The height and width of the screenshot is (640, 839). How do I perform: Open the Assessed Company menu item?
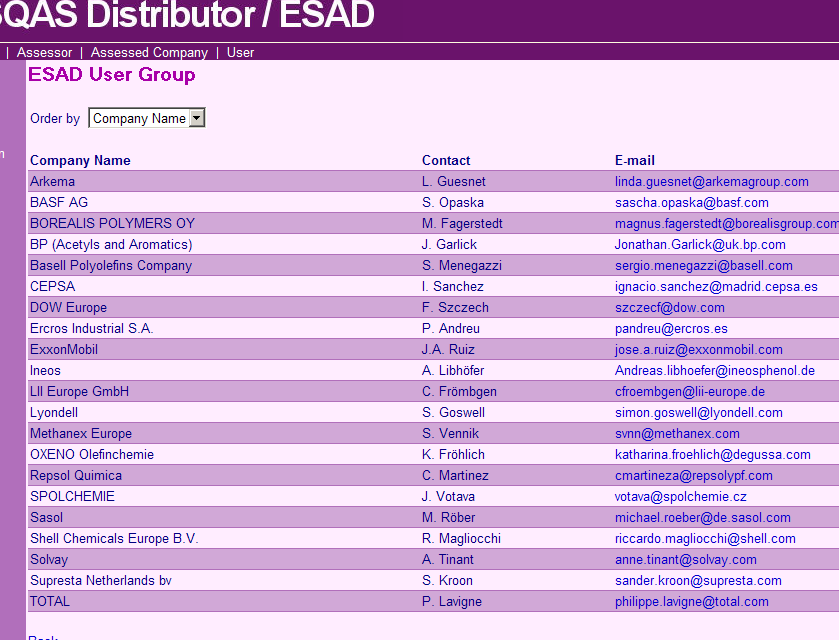point(149,52)
